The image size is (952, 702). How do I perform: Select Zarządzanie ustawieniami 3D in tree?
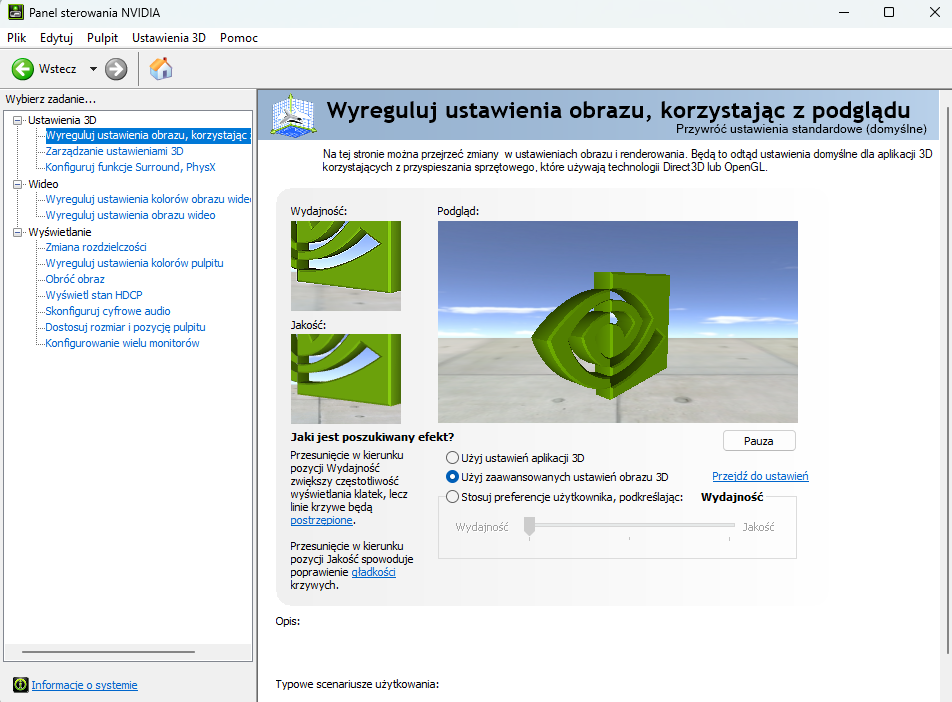pyautogui.click(x=114, y=151)
